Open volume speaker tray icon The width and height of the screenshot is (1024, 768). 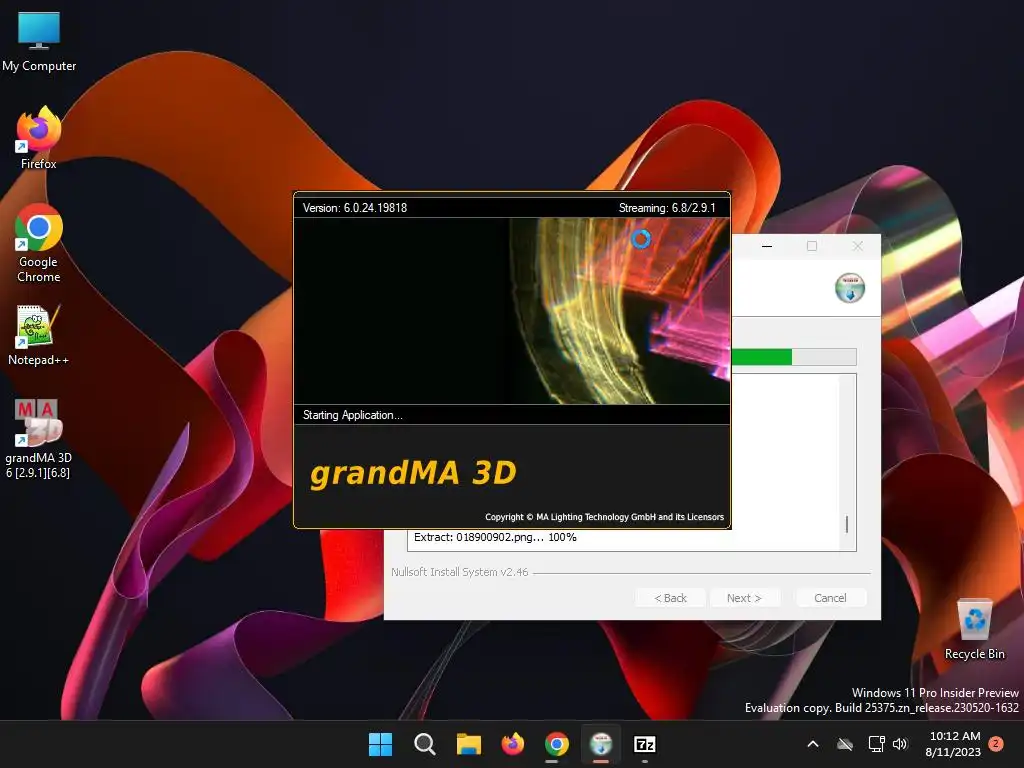tap(901, 744)
